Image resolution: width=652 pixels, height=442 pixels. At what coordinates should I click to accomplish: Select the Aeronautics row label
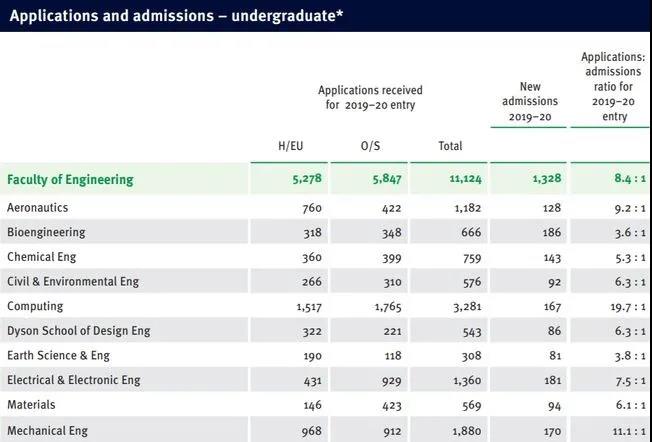[38, 207]
